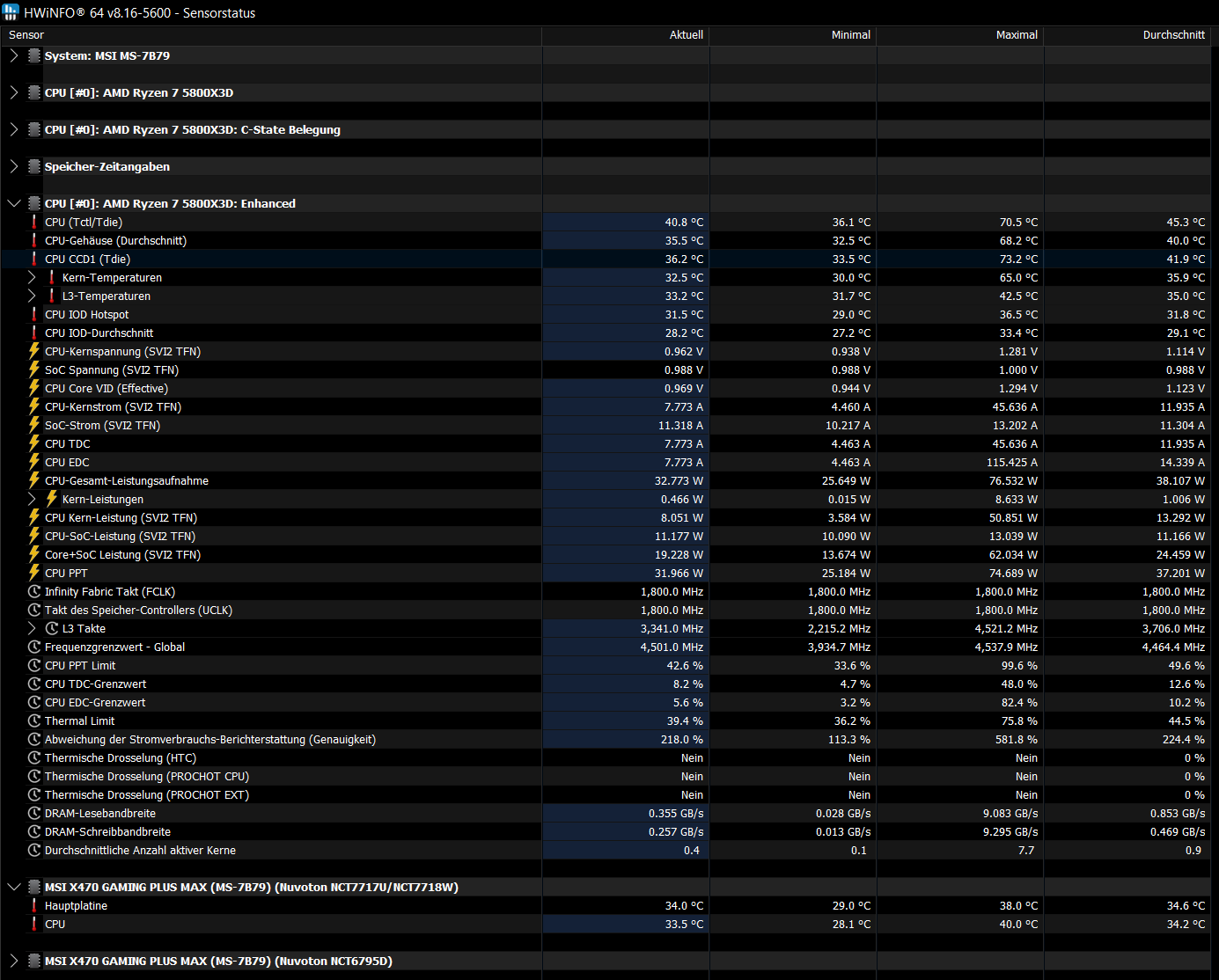Image resolution: width=1219 pixels, height=980 pixels.
Task: Expand the Kern-Temperaturen sub-list
Action: (x=32, y=277)
